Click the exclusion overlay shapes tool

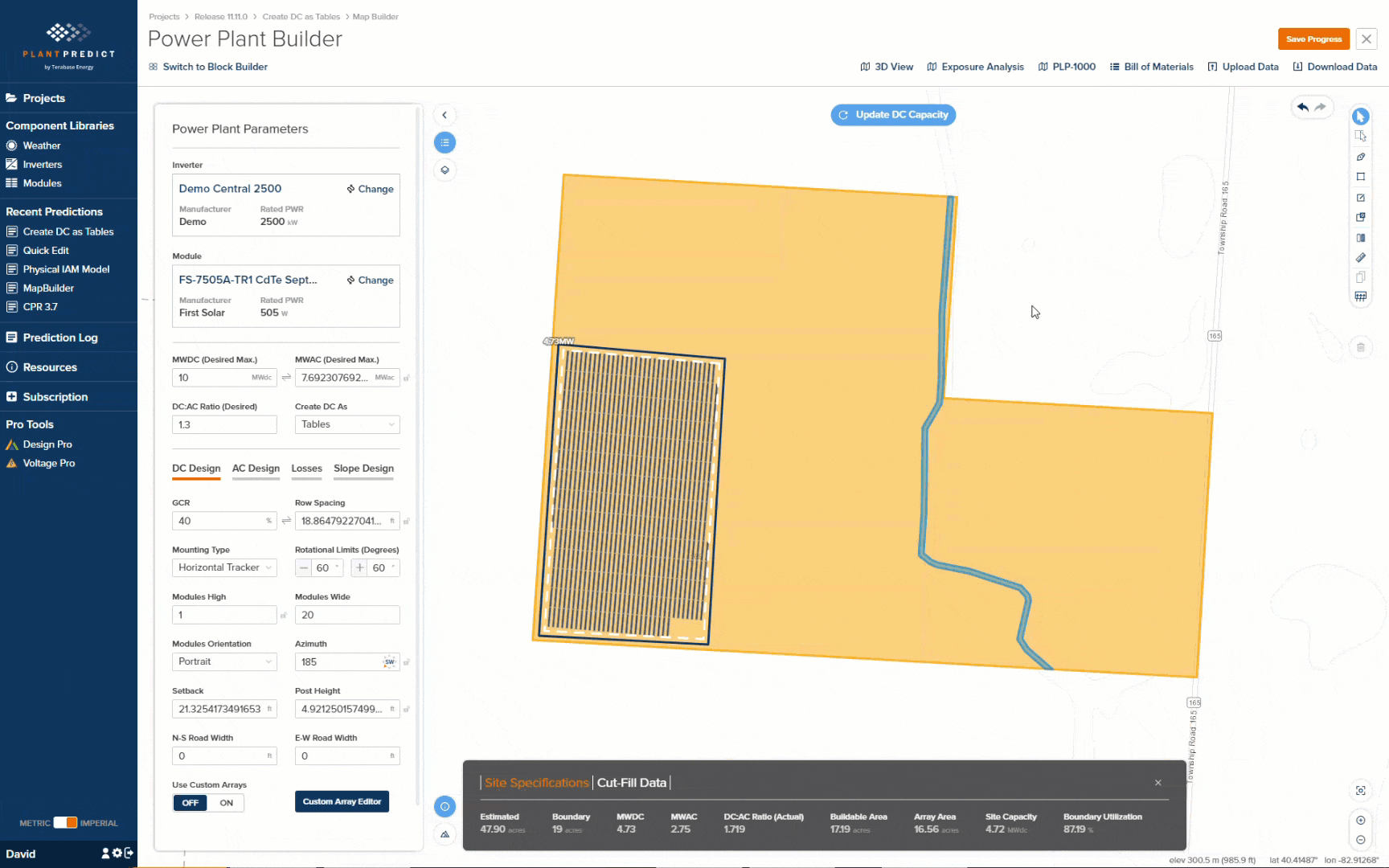pyautogui.click(x=1360, y=217)
